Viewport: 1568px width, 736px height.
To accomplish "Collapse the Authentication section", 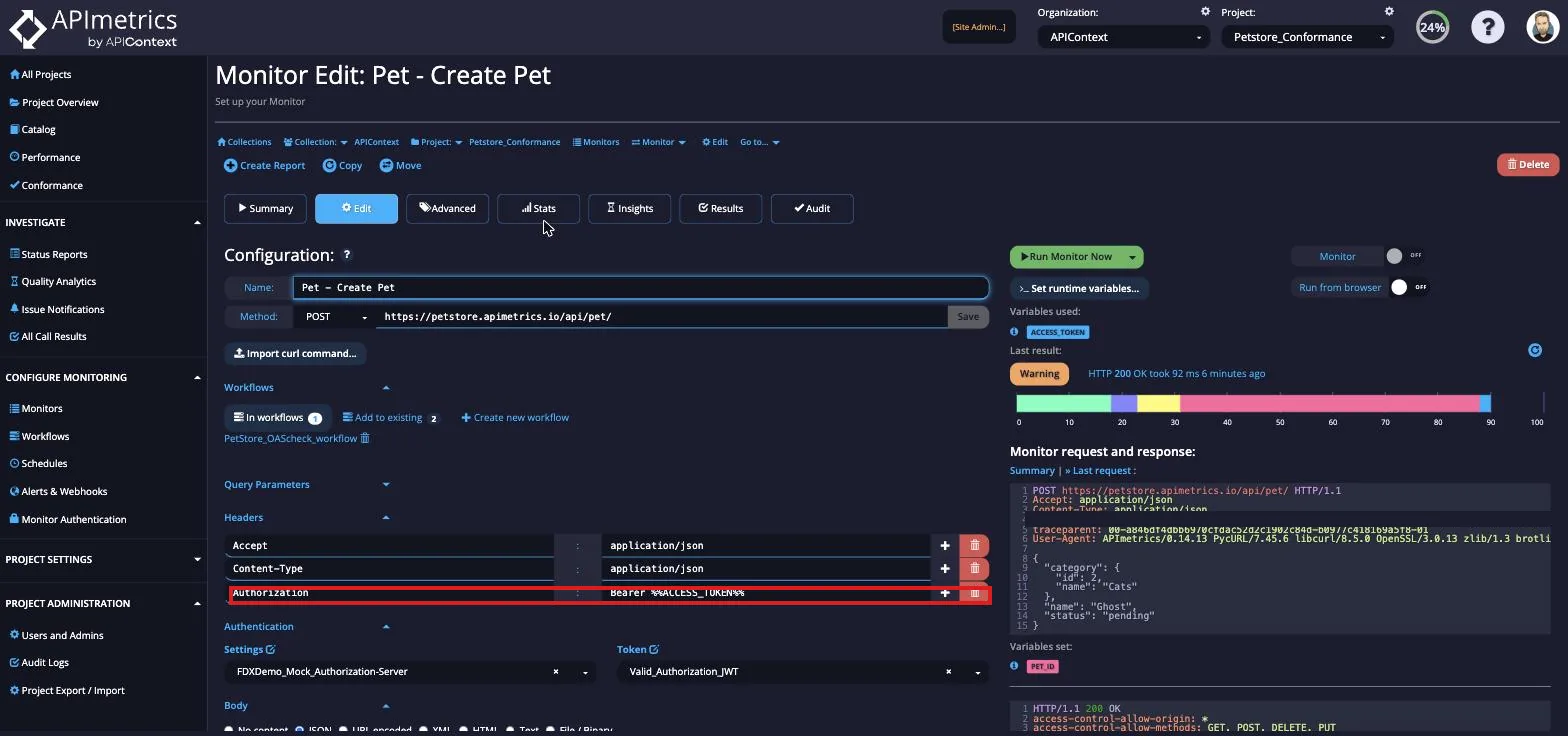I will pyautogui.click(x=386, y=627).
